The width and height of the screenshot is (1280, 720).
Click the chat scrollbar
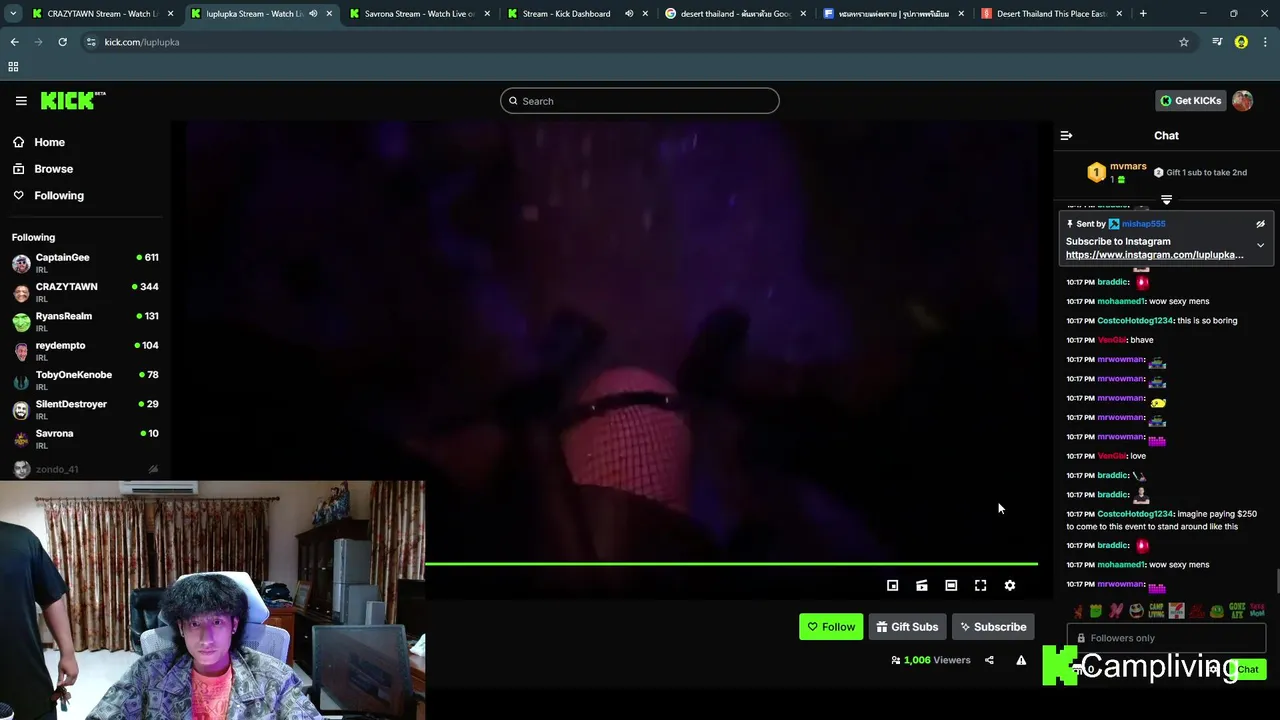(x=1276, y=580)
